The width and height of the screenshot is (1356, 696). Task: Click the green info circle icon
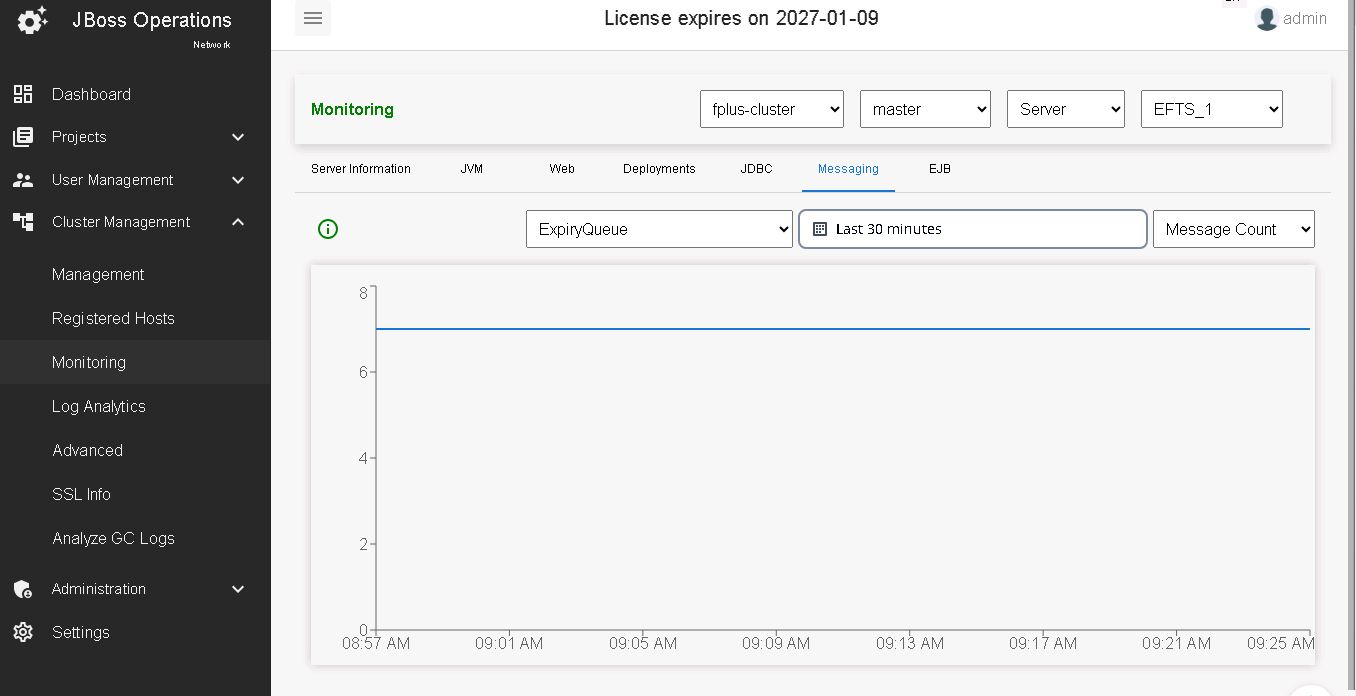click(328, 229)
